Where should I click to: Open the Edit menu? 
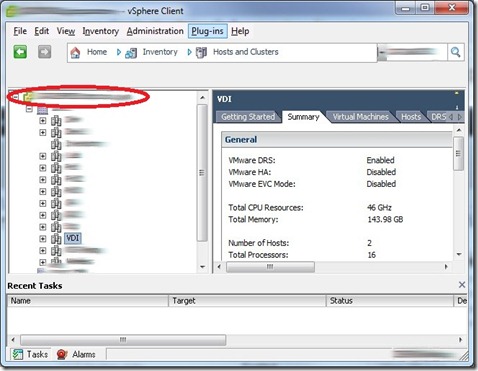click(x=42, y=31)
